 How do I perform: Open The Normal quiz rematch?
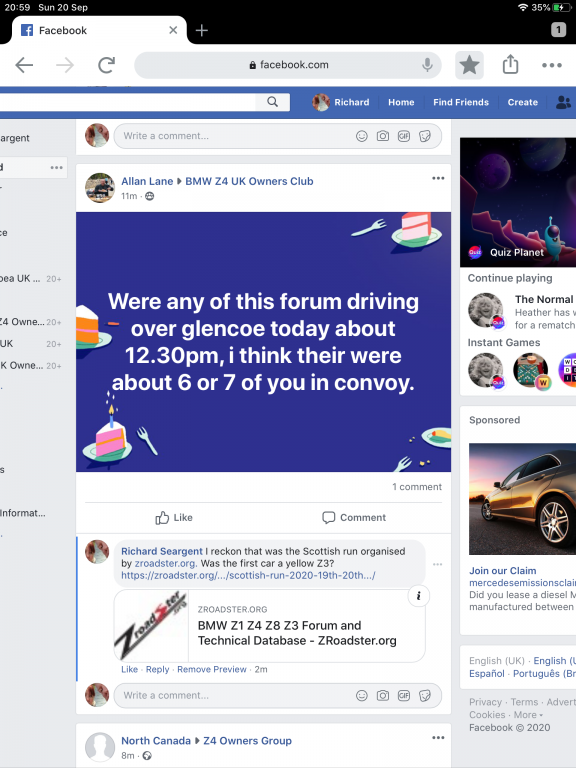click(522, 312)
